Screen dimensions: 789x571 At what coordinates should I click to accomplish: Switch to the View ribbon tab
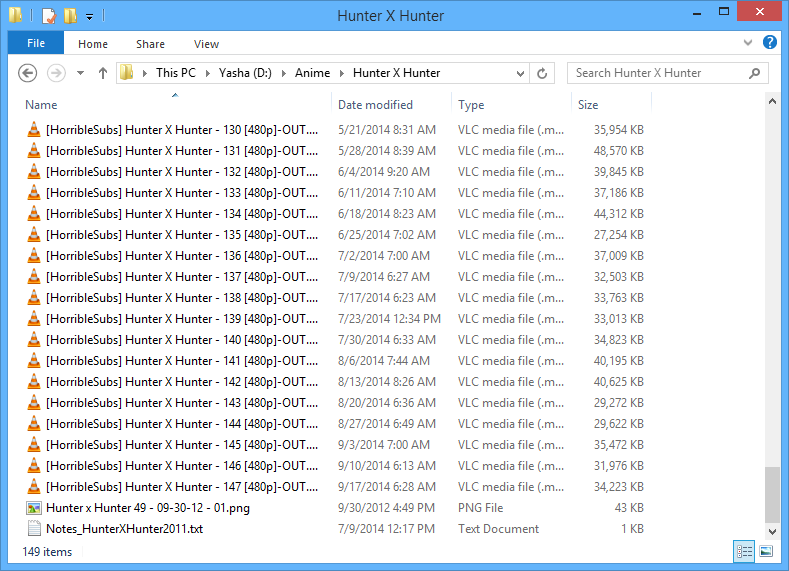(x=206, y=44)
